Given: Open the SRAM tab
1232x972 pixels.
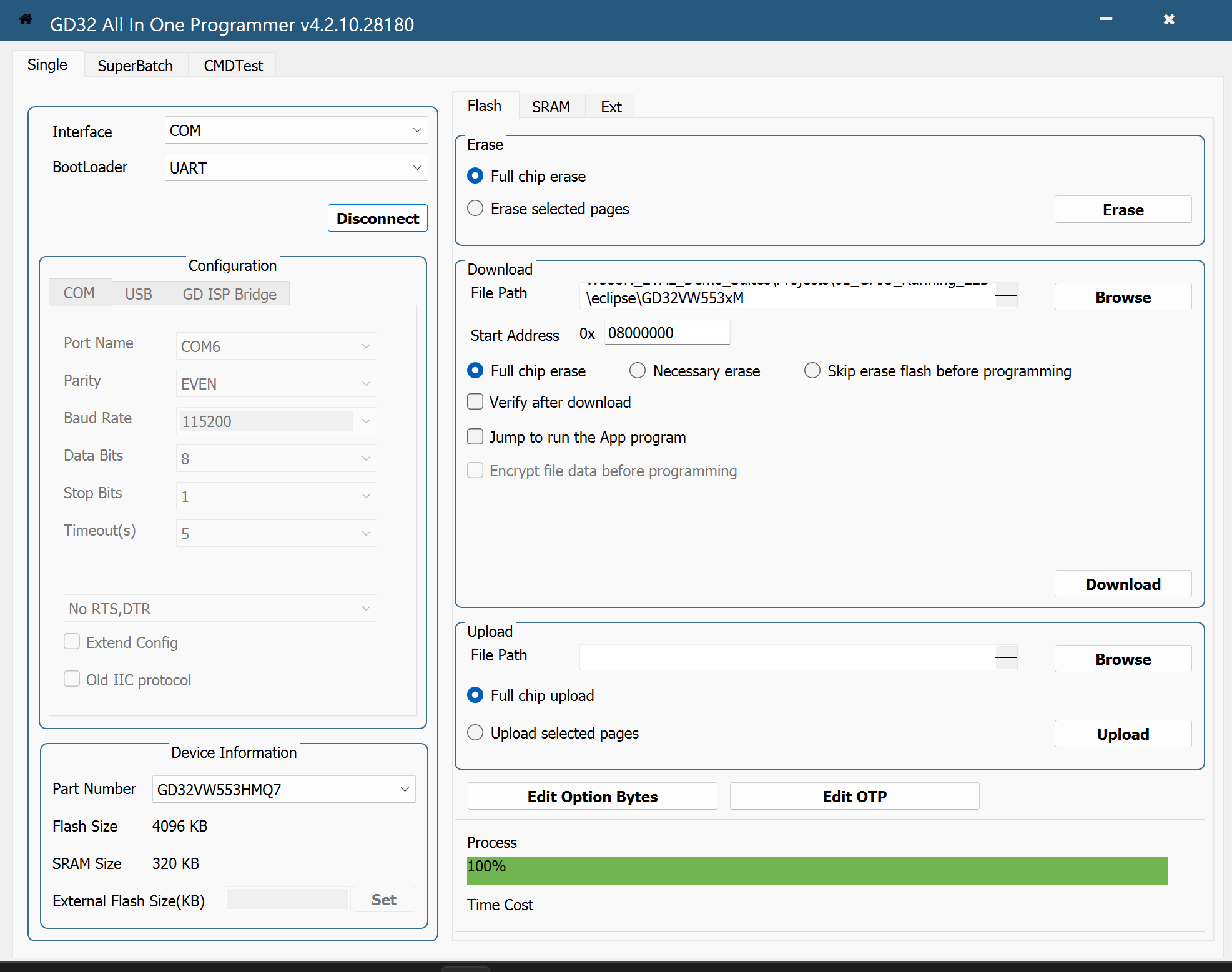Looking at the screenshot, I should click(551, 107).
